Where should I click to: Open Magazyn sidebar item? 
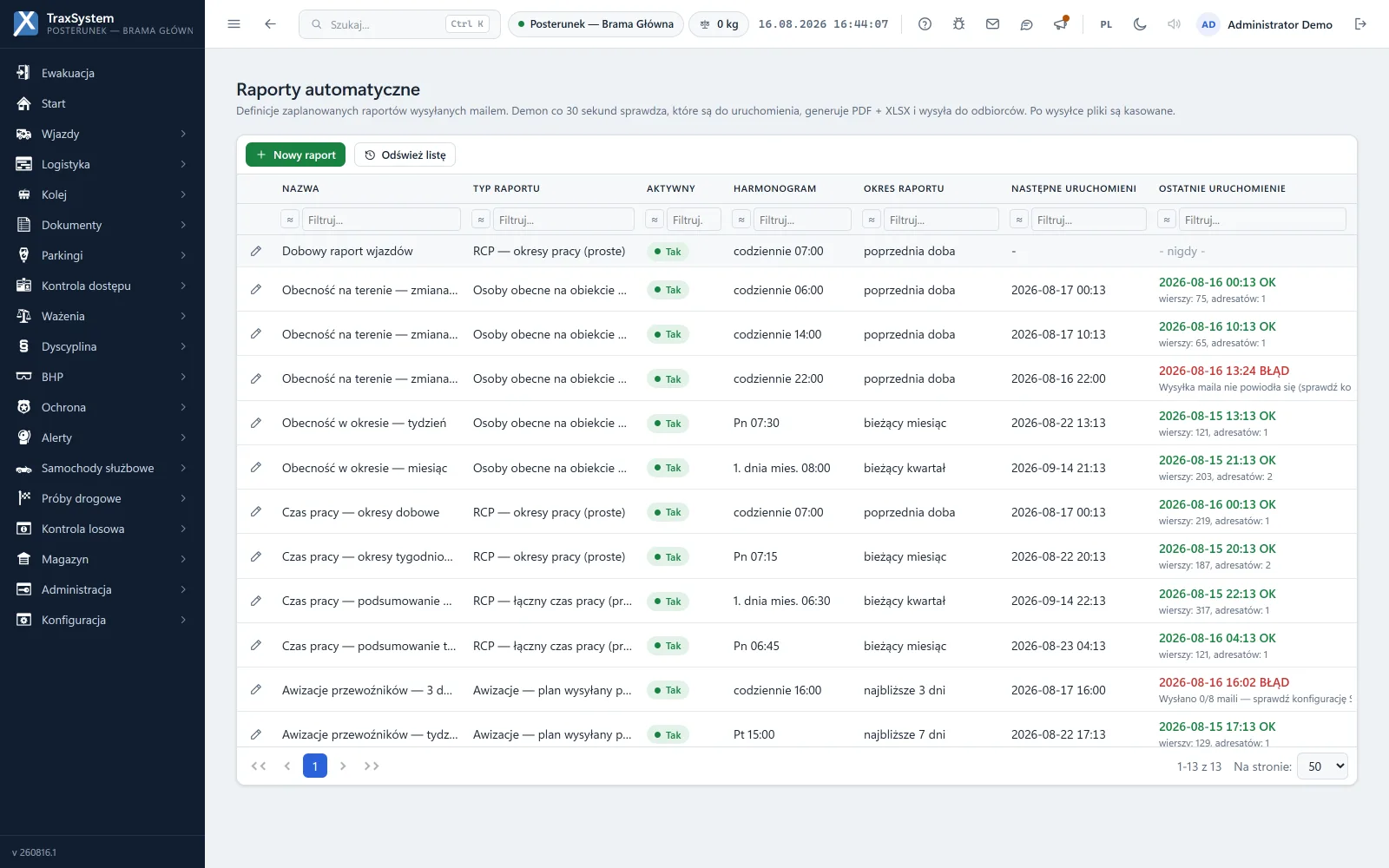click(102, 559)
